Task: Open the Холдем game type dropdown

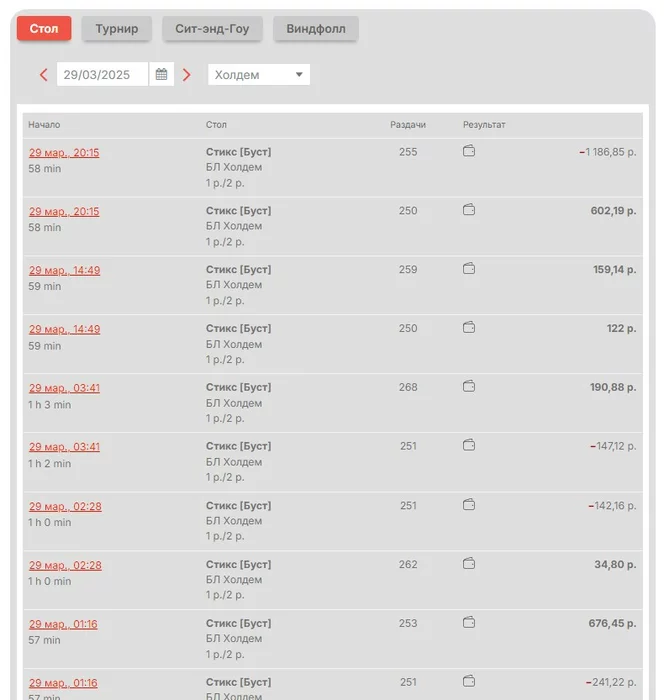Action: [259, 75]
